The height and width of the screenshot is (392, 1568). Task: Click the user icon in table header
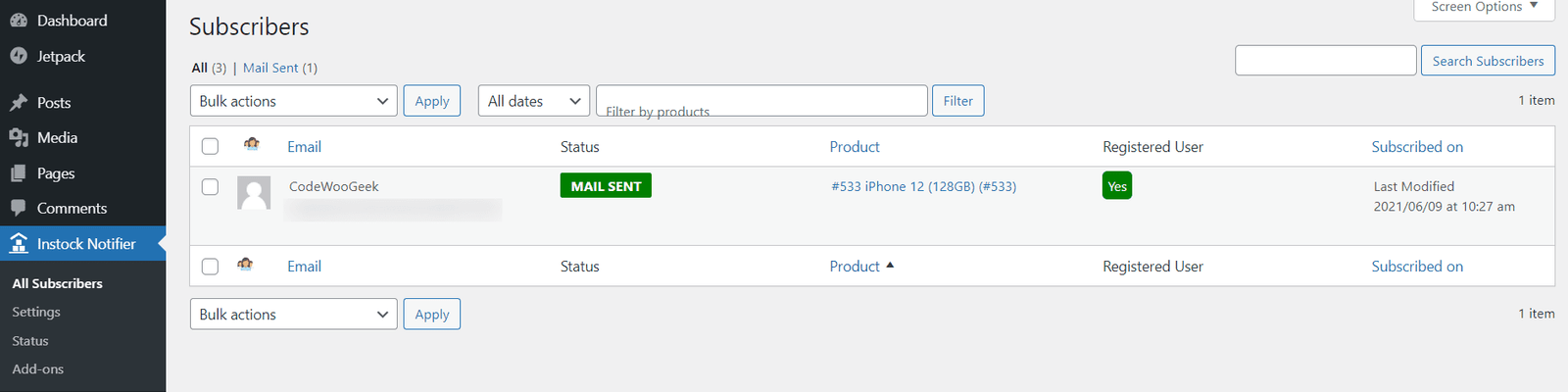tap(252, 144)
